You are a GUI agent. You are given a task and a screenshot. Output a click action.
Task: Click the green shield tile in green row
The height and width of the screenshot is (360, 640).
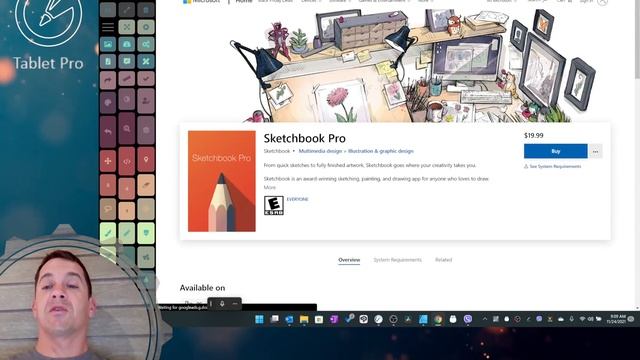pos(146,233)
